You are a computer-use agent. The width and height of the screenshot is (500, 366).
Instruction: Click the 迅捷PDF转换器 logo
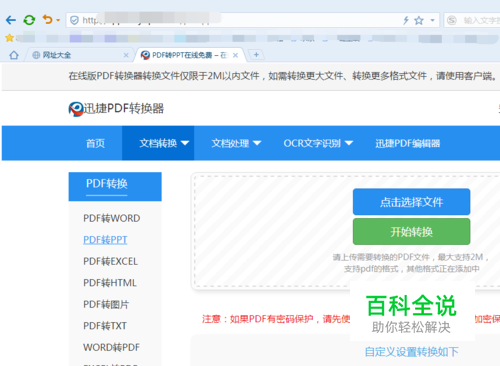coord(116,109)
